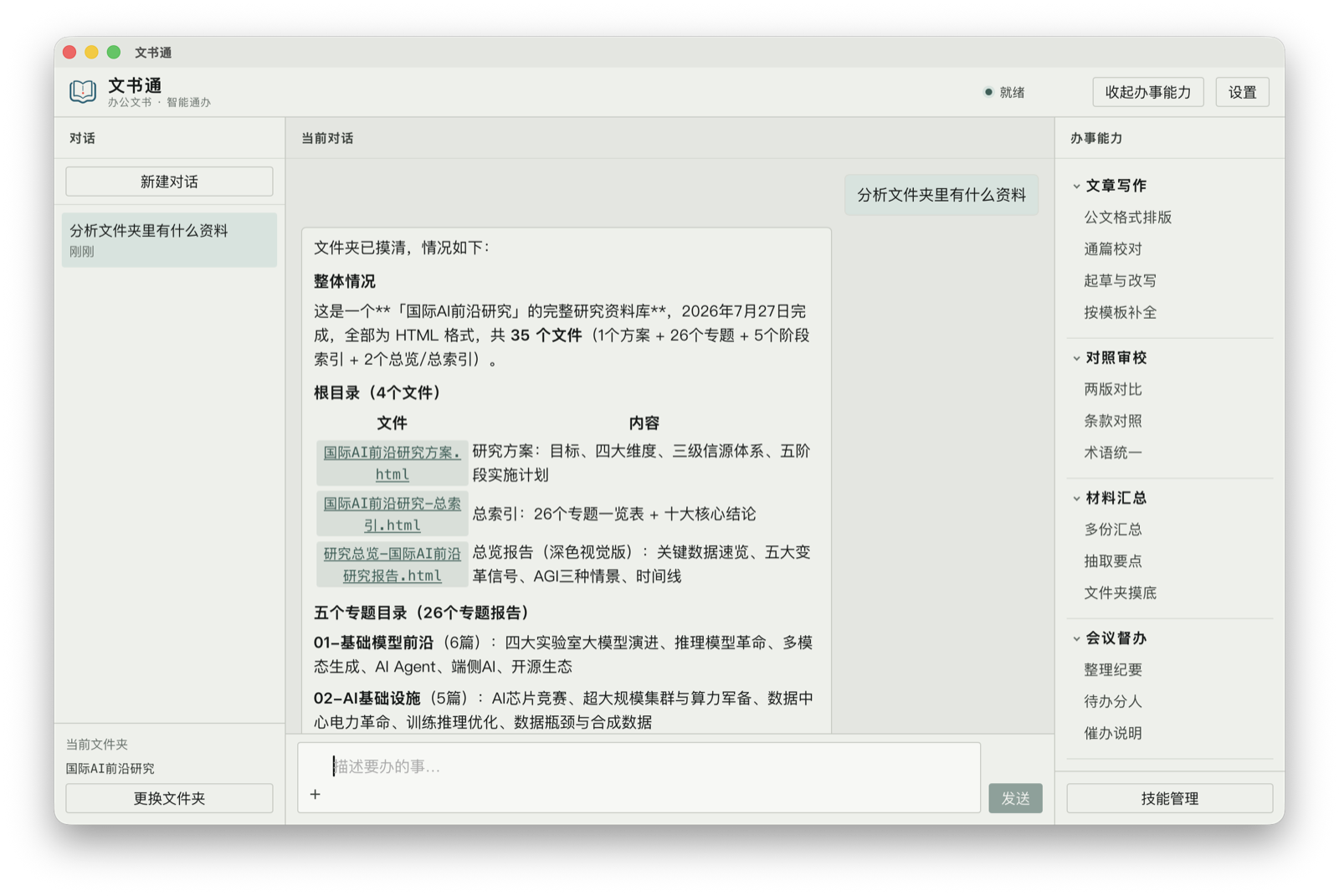The image size is (1339, 896).
Task: Click the 国际AI前沿研究 current folder name
Action: point(110,769)
